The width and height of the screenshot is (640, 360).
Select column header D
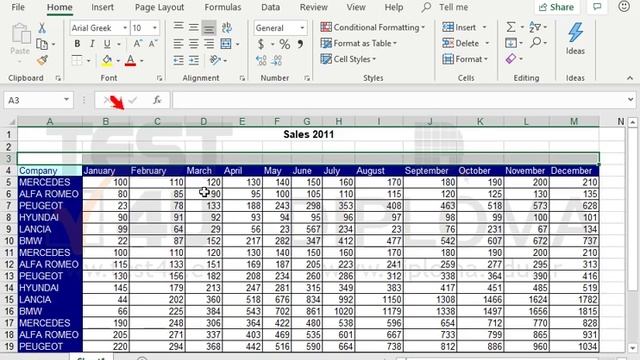[203, 121]
